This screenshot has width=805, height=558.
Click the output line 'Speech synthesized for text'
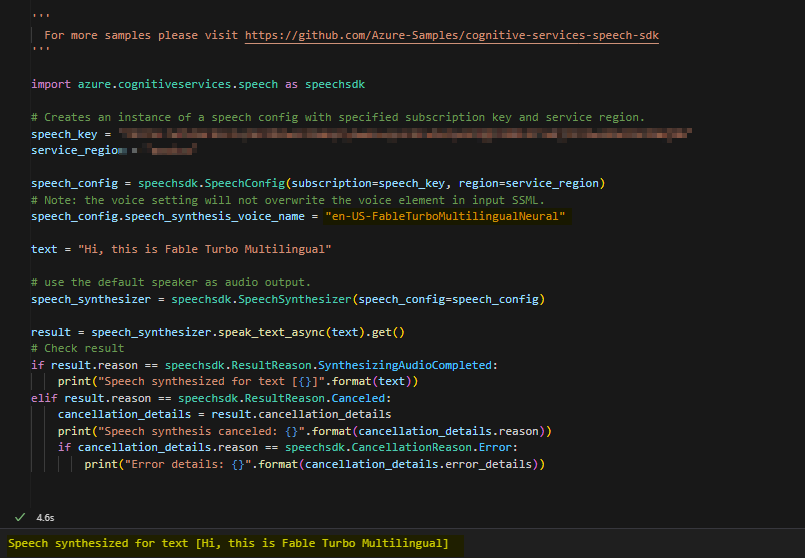(x=228, y=544)
